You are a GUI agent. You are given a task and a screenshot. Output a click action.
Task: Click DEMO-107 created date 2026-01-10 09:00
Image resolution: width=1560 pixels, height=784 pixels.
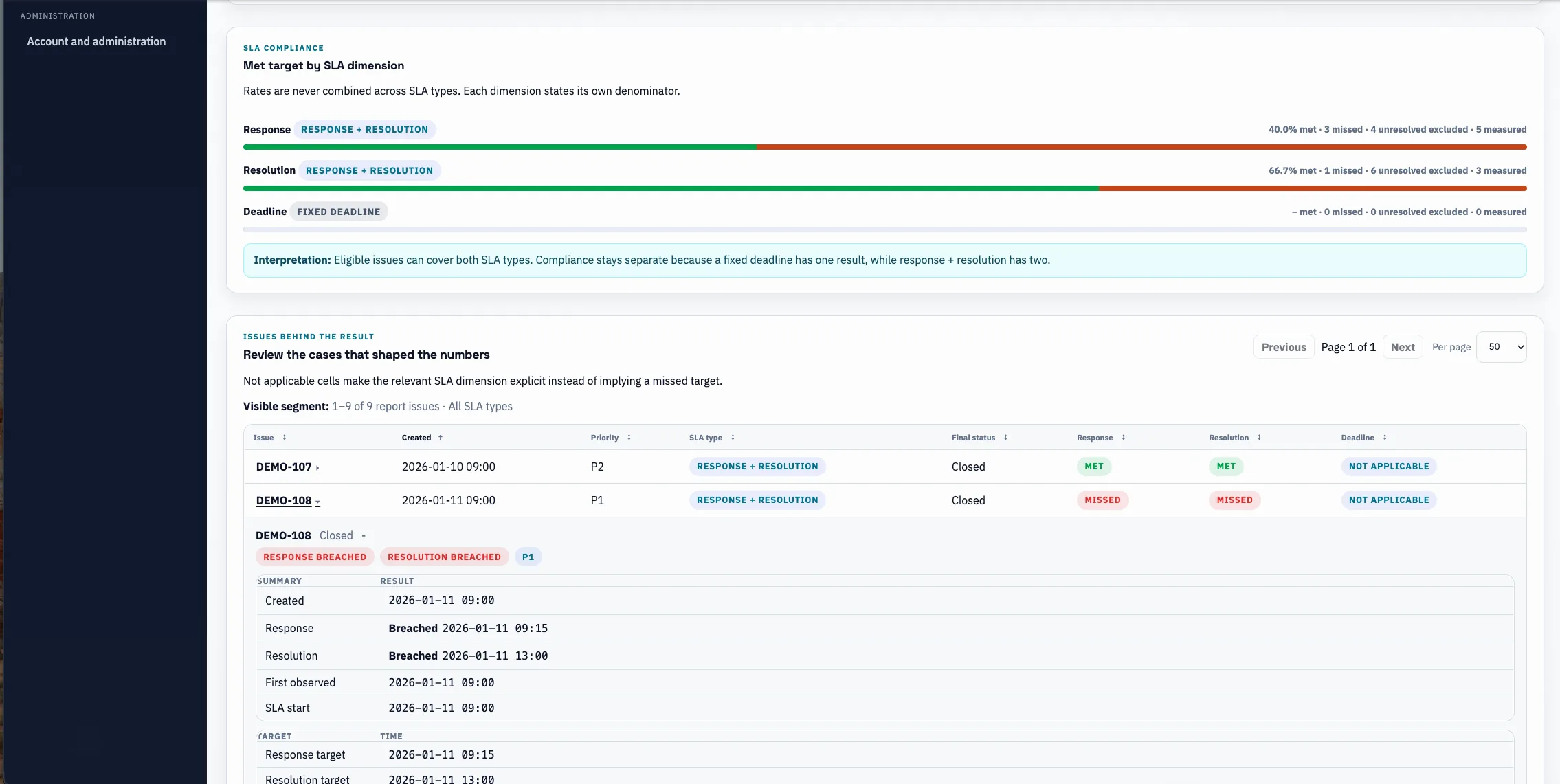448,467
